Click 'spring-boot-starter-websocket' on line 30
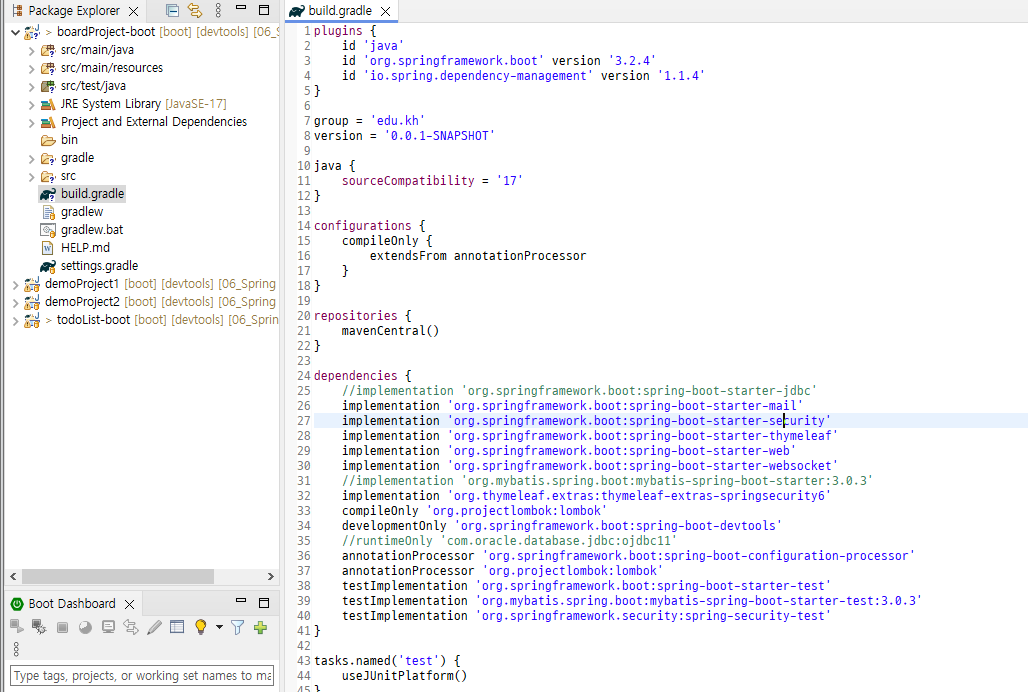The image size is (1028, 692). pos(731,466)
